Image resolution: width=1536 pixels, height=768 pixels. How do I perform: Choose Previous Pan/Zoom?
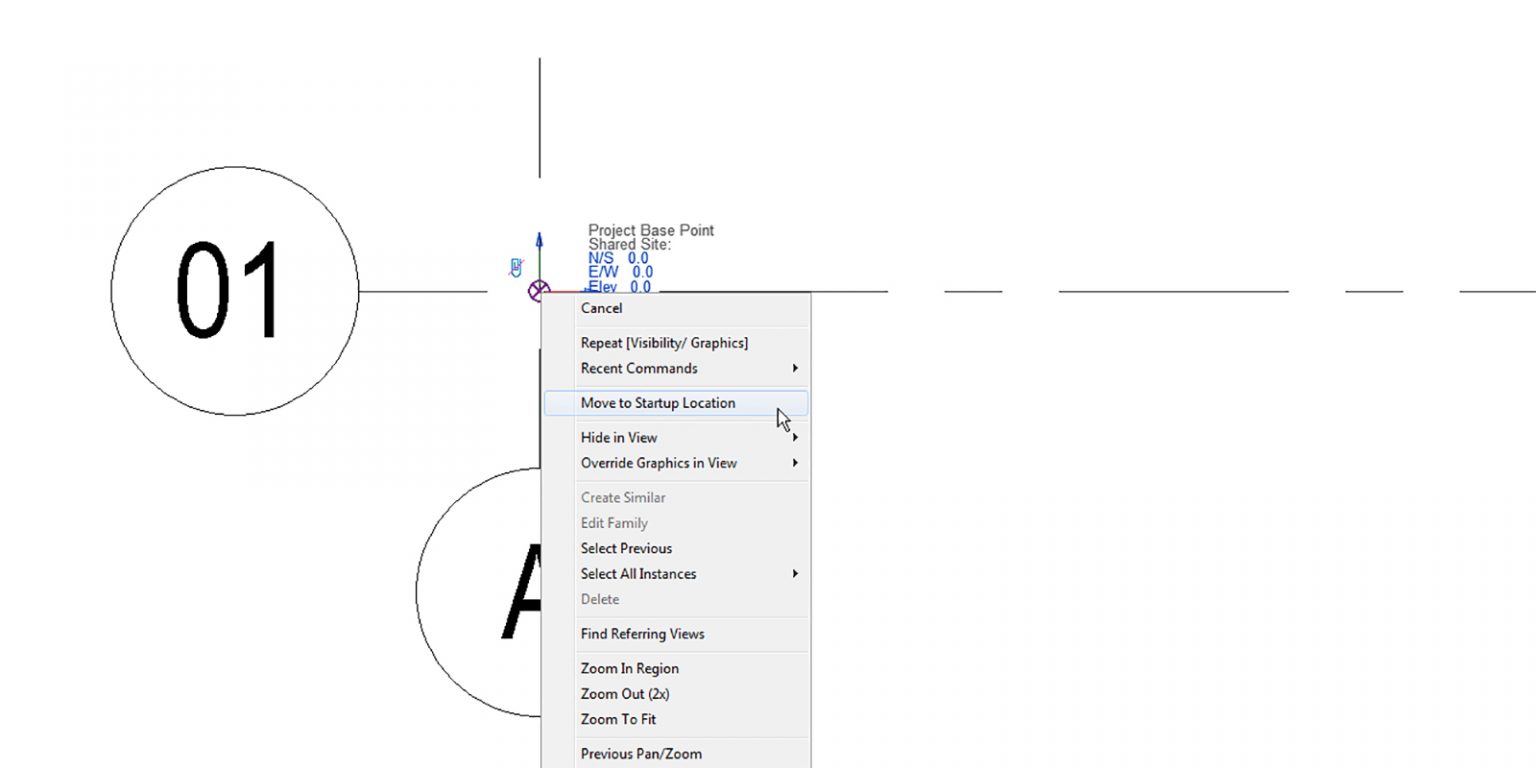(x=641, y=754)
